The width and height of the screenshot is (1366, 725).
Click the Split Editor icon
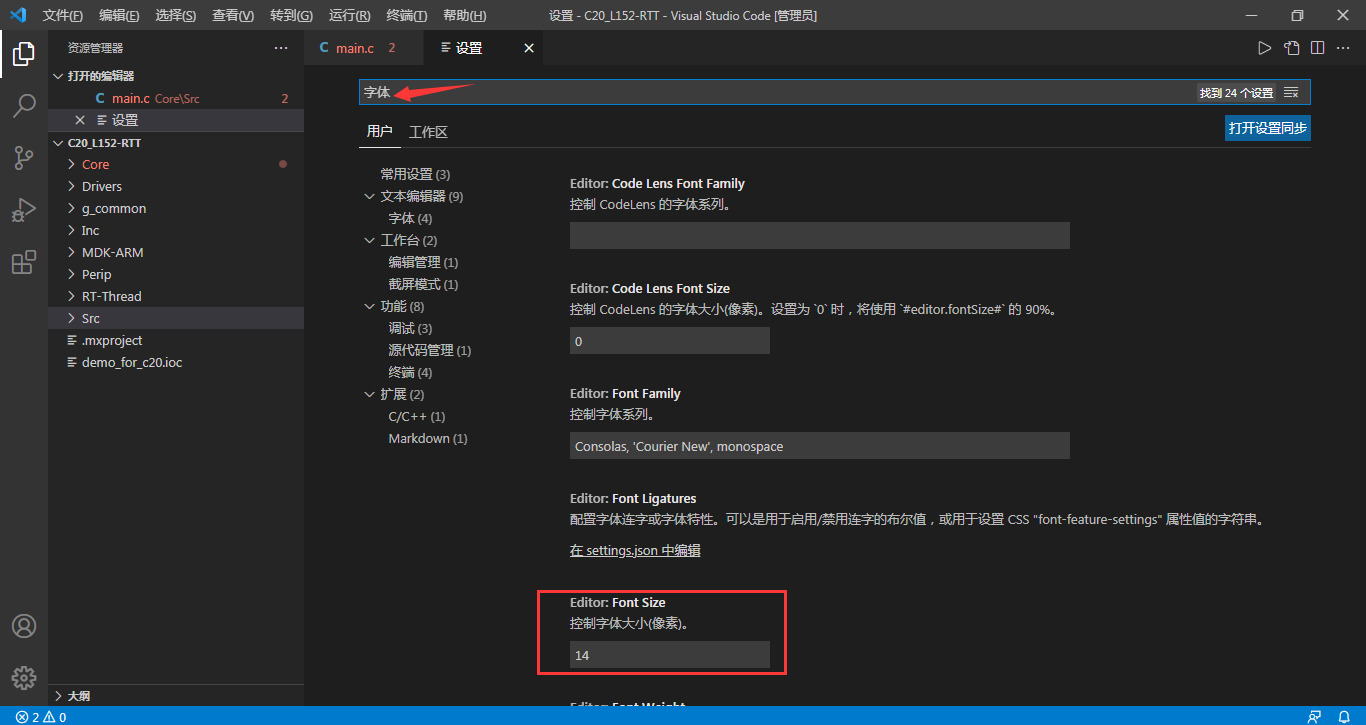[x=1318, y=48]
